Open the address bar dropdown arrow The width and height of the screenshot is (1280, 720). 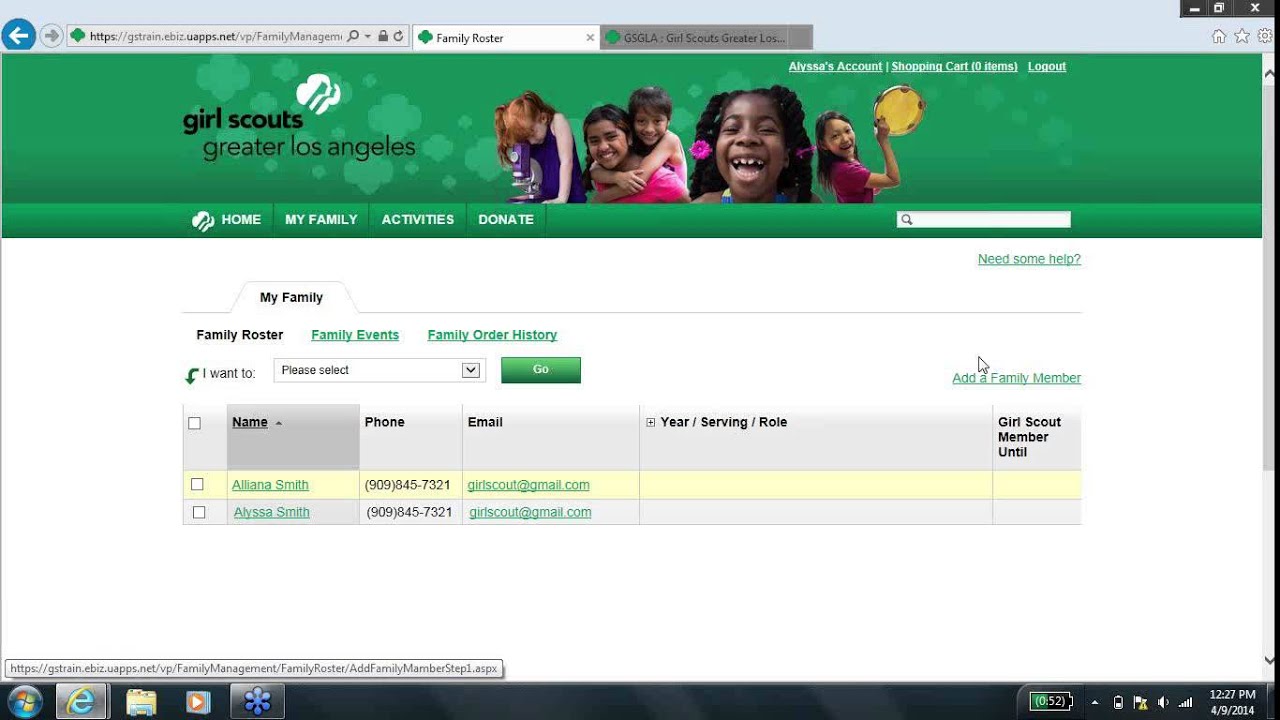[367, 36]
